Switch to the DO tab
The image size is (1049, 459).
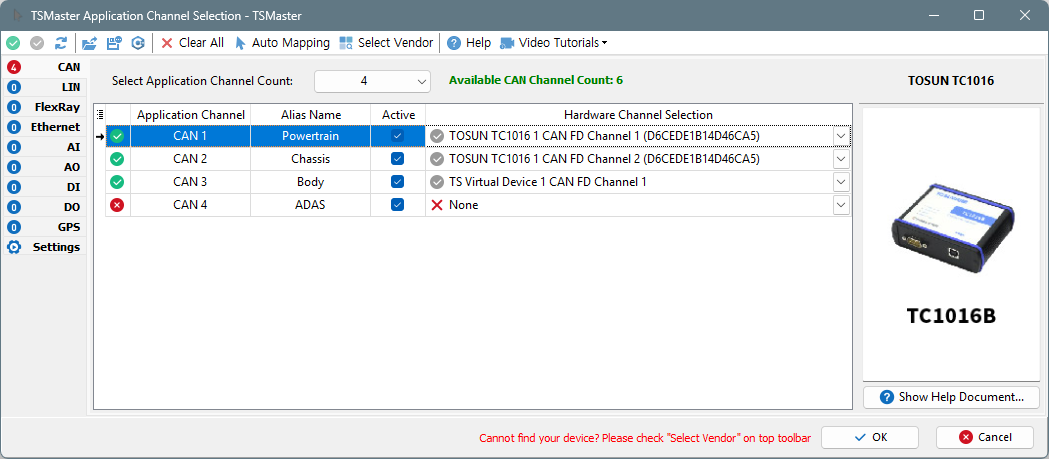click(44, 207)
